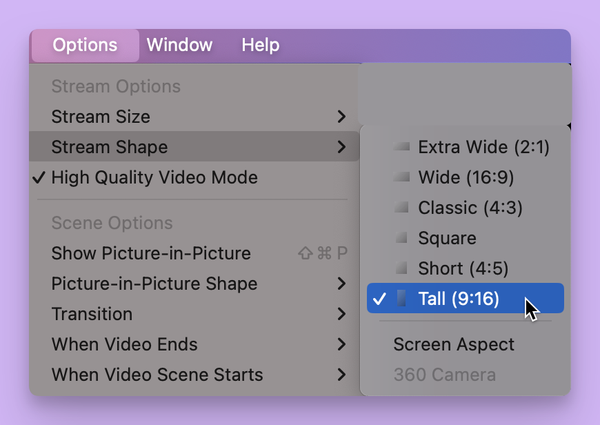This screenshot has width=600, height=425.
Task: Select the checked Tall (9:16) option
Action: [x=459, y=298]
